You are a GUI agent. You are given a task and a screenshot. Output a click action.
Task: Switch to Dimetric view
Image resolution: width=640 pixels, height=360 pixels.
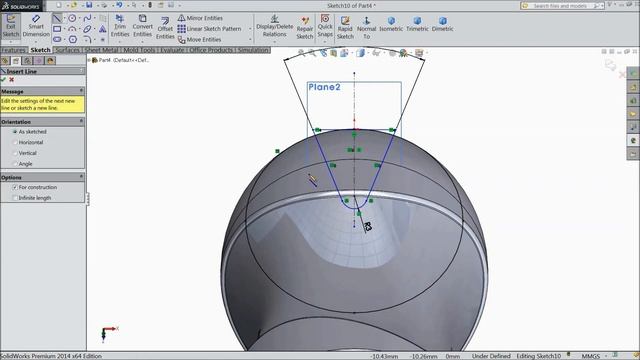pyautogui.click(x=442, y=24)
